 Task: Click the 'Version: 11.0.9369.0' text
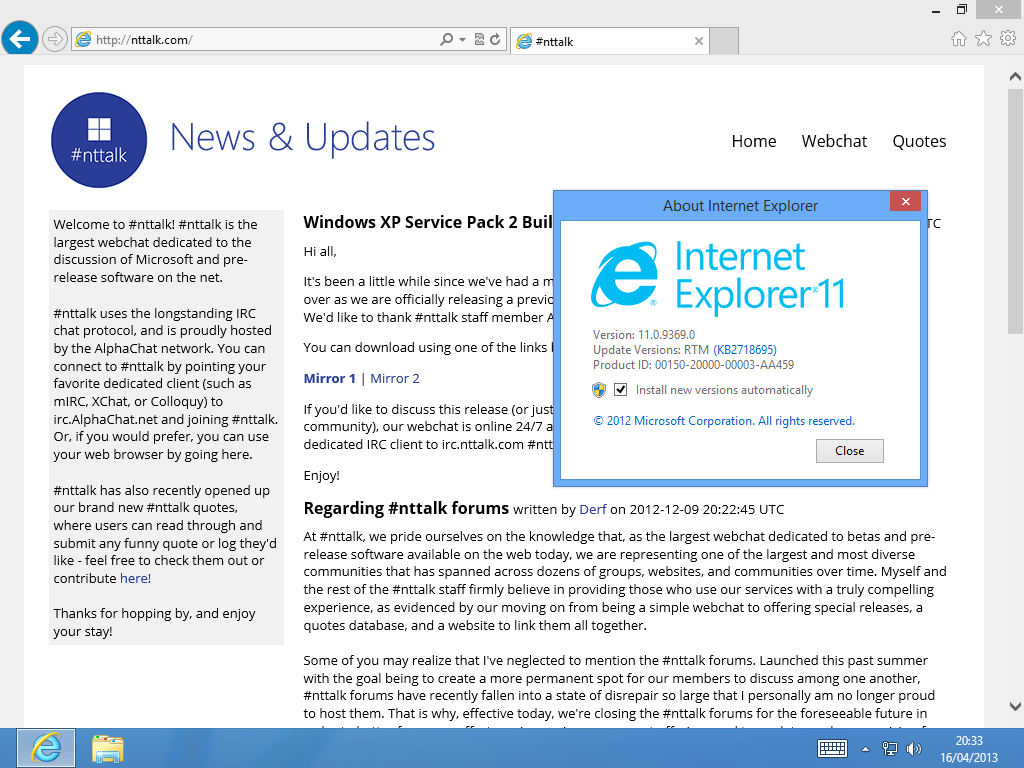[x=644, y=335]
